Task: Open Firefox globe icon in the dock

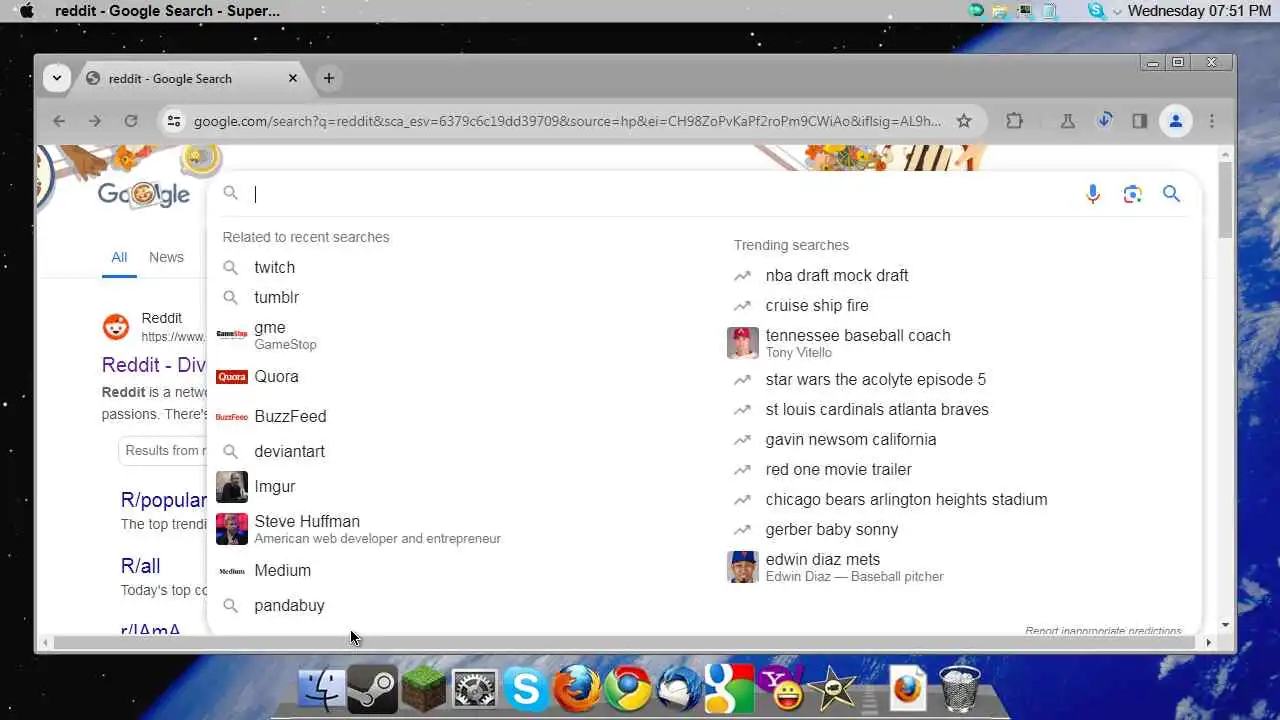Action: [x=578, y=689]
